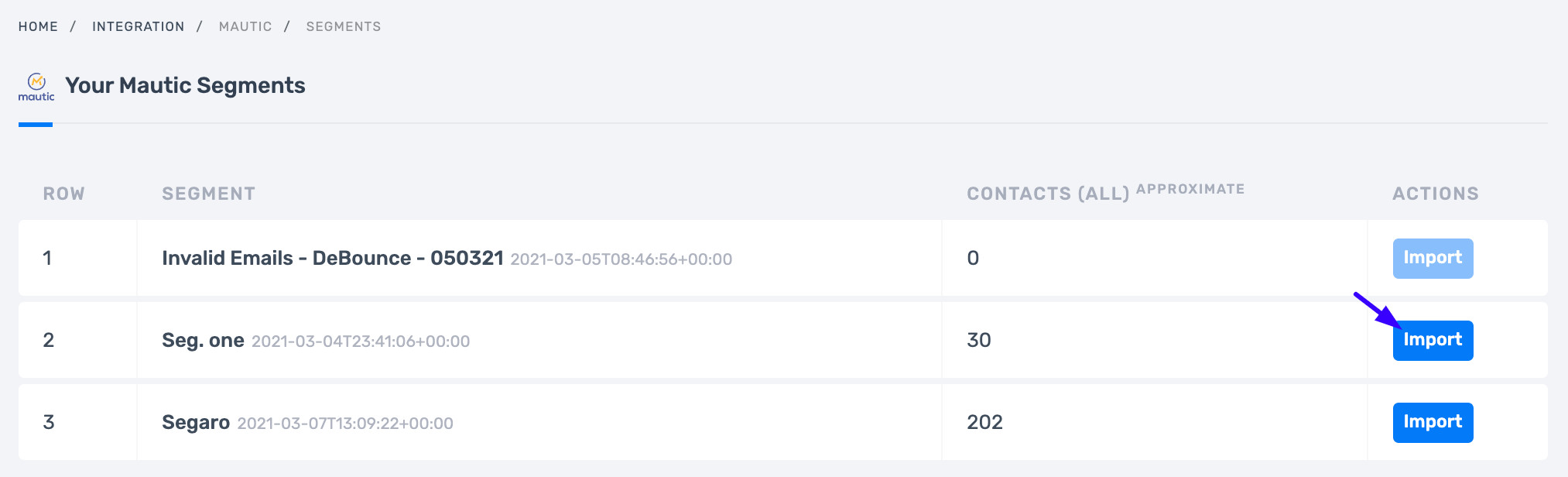Click the contact count 202 for Segaro
Screen dimensions: 1568x477
984,422
